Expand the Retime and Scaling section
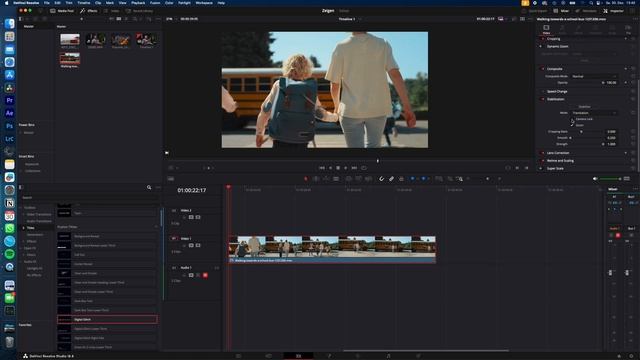This screenshot has width=640, height=360. point(560,161)
